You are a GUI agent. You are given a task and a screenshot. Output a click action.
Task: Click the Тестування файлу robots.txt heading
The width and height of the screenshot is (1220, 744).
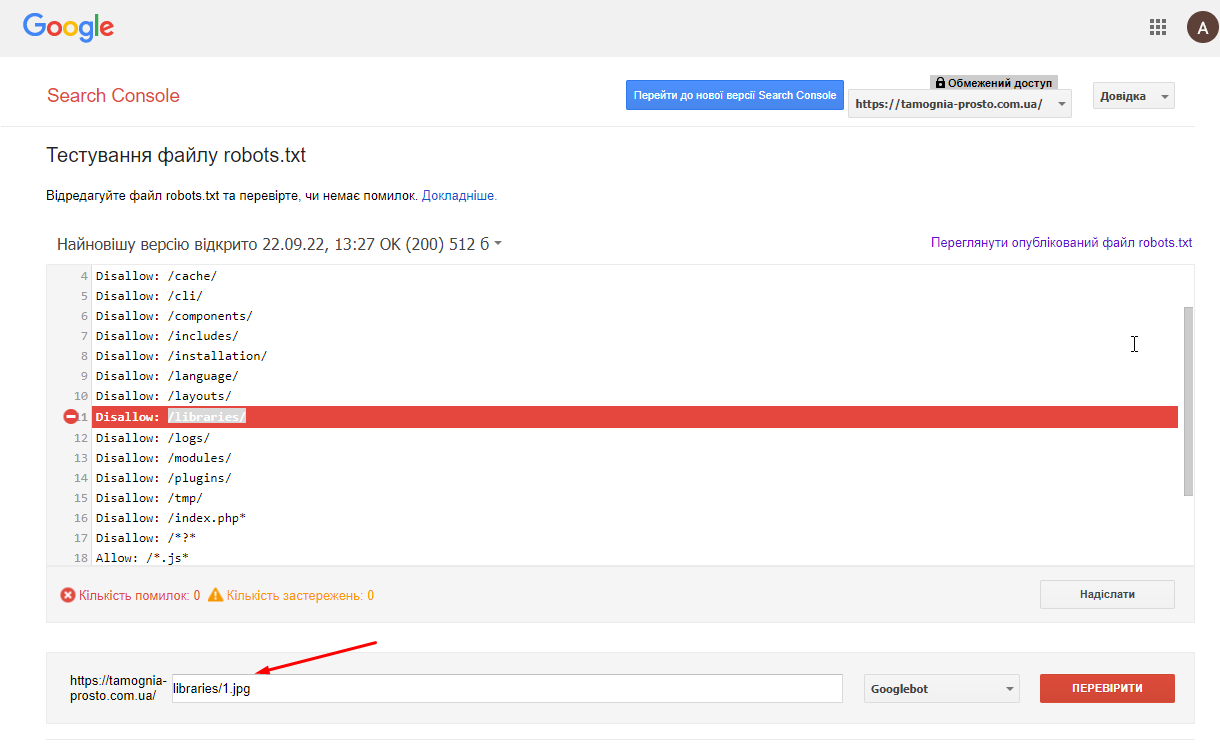coord(176,155)
